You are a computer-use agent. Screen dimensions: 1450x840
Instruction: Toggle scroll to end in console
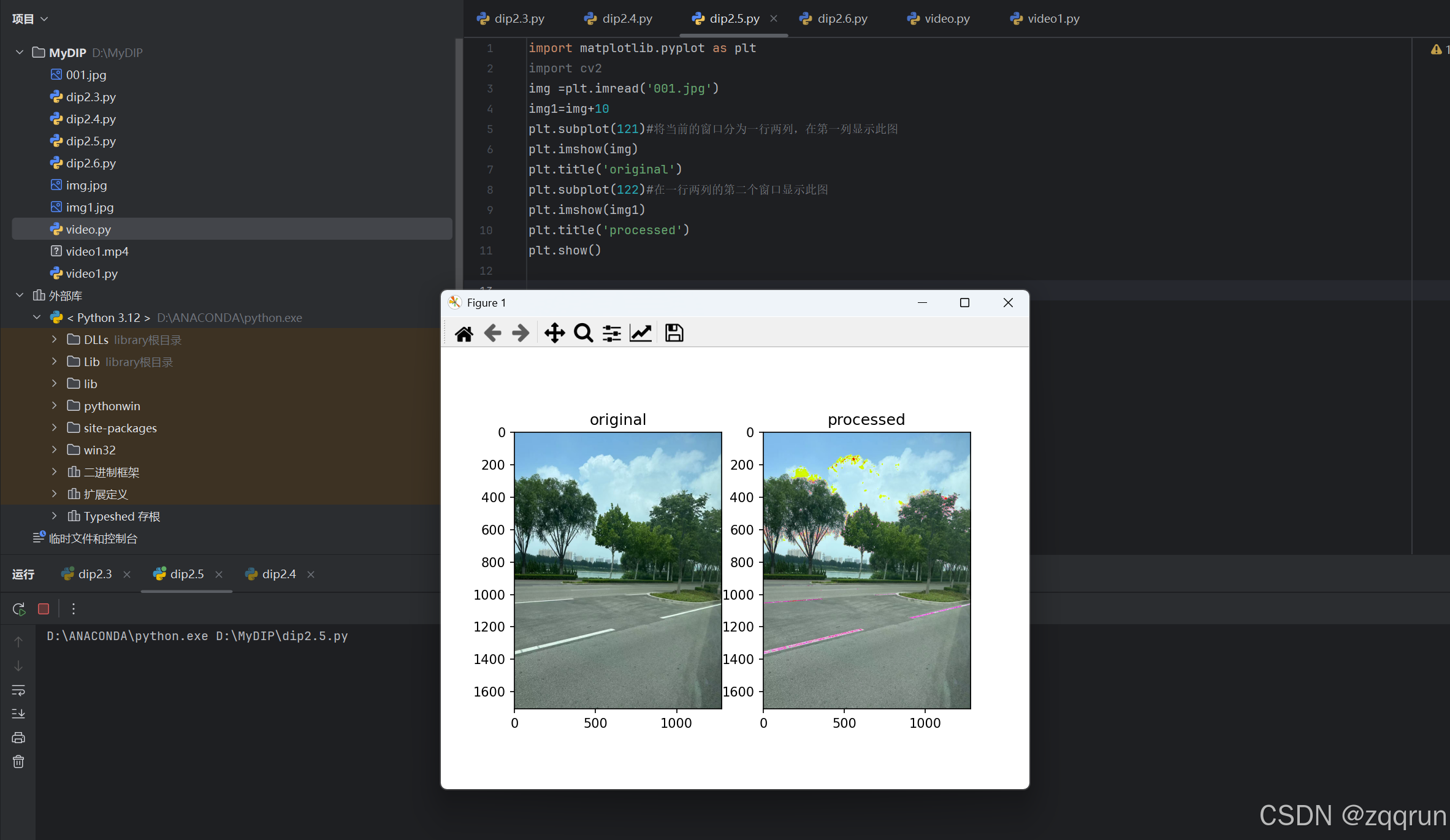(x=18, y=714)
